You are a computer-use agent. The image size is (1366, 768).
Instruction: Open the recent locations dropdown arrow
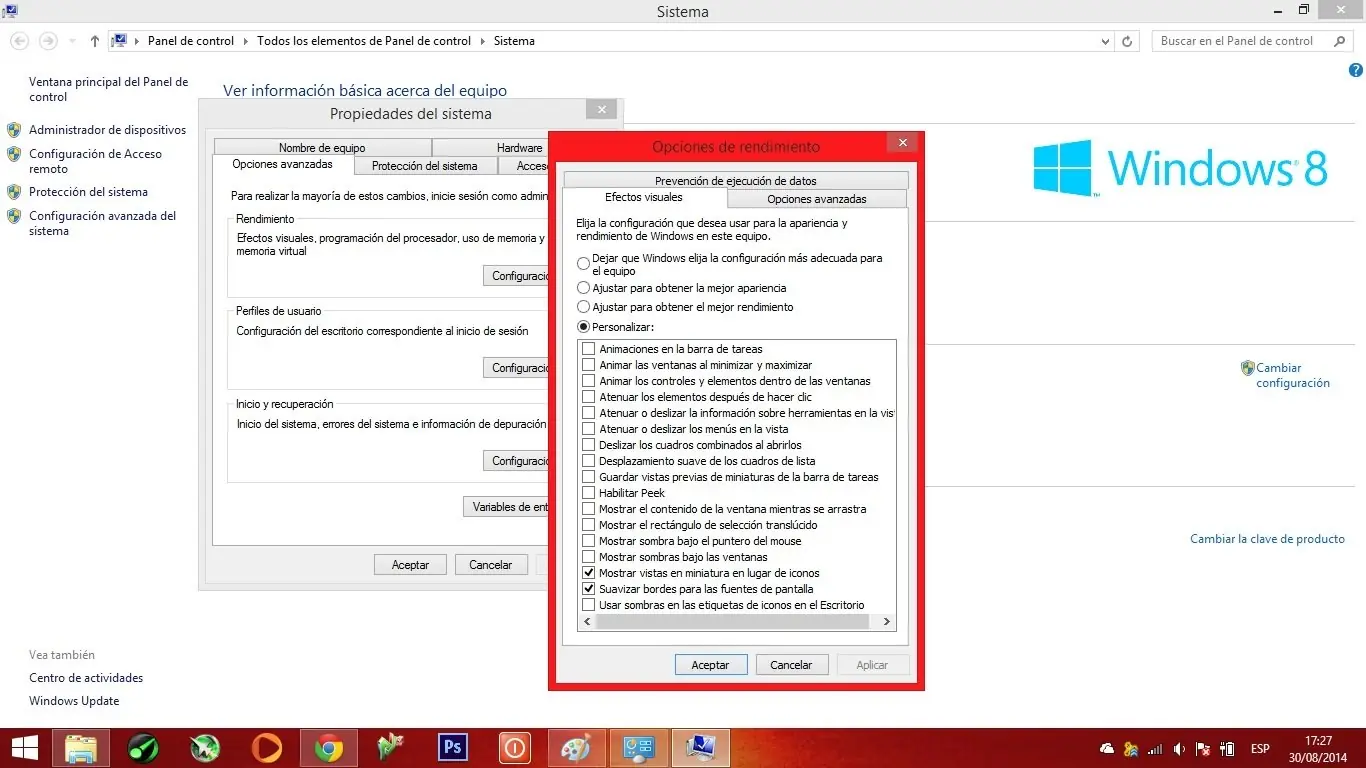(72, 41)
